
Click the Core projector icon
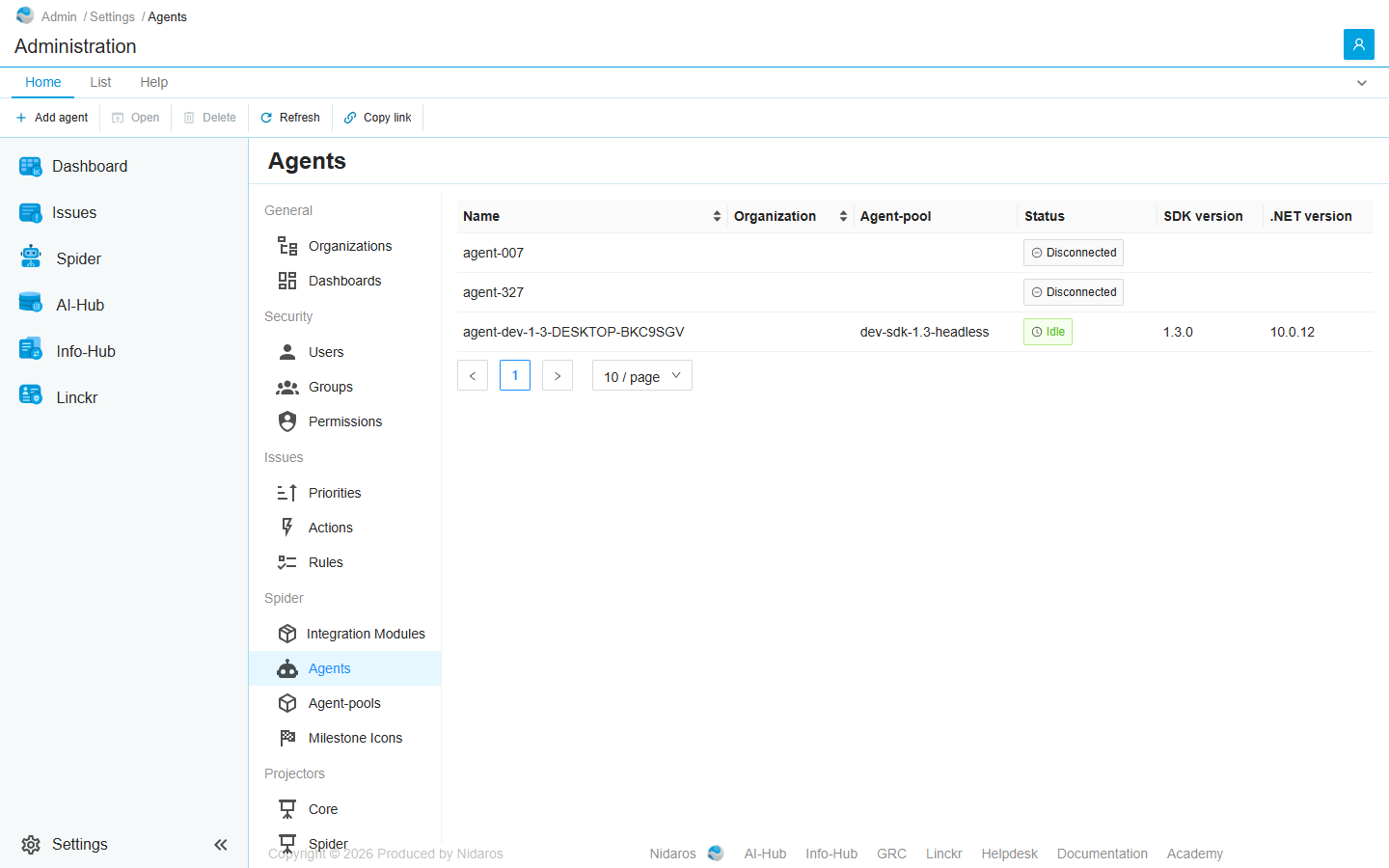[287, 809]
